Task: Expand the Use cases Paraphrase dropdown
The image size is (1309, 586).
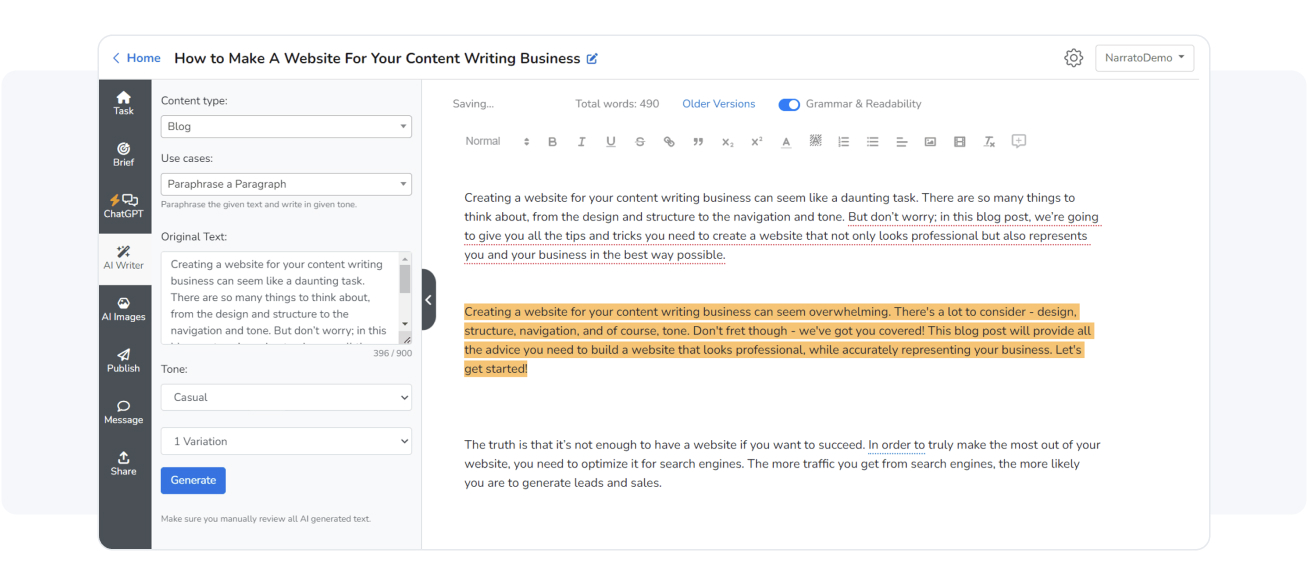Action: tap(286, 184)
